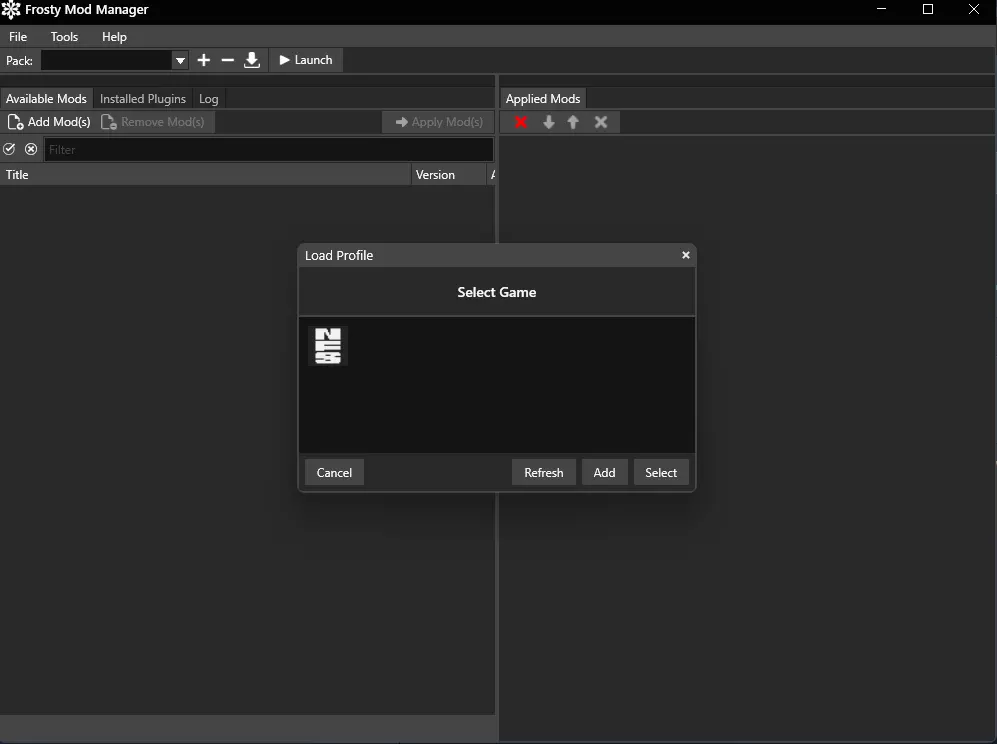Click the Remove Mod(s) button
Screen dimensions: 997x744
pyautogui.click(x=153, y=122)
